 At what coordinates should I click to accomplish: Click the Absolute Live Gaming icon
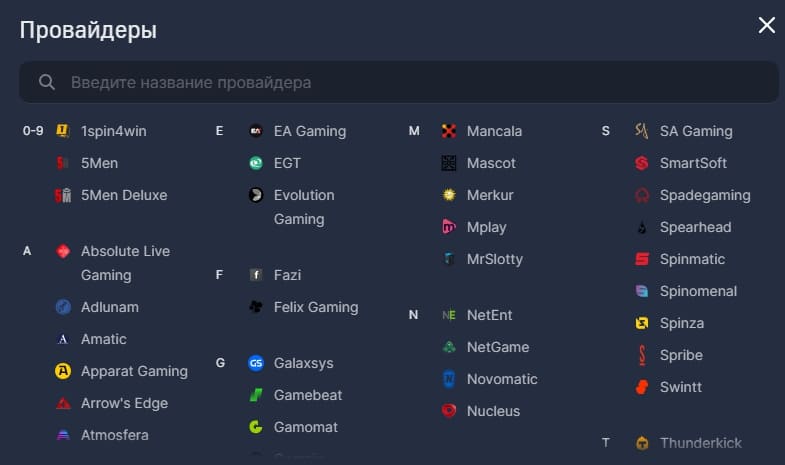click(x=63, y=251)
